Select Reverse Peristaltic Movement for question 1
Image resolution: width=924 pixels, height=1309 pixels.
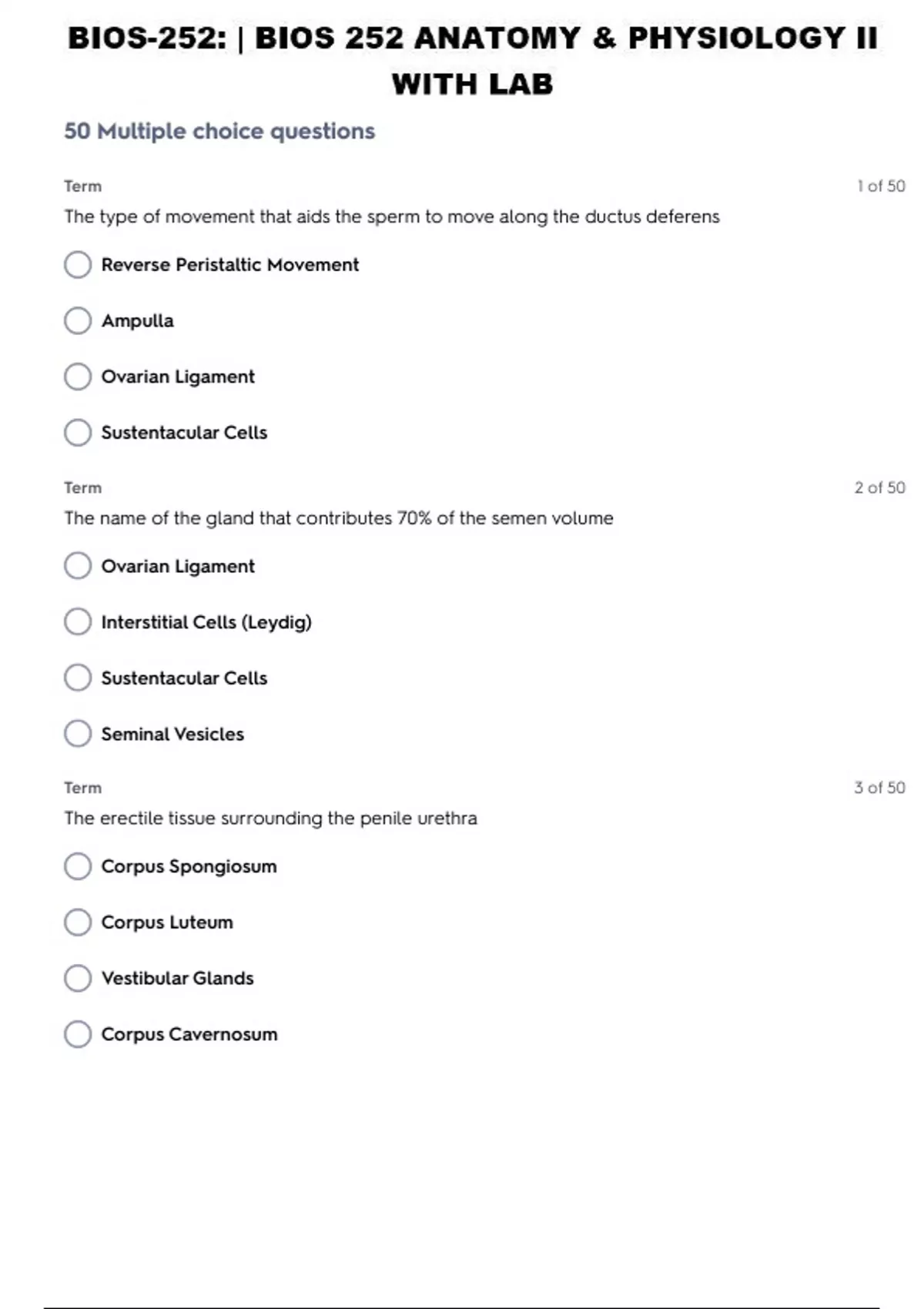pos(78,265)
